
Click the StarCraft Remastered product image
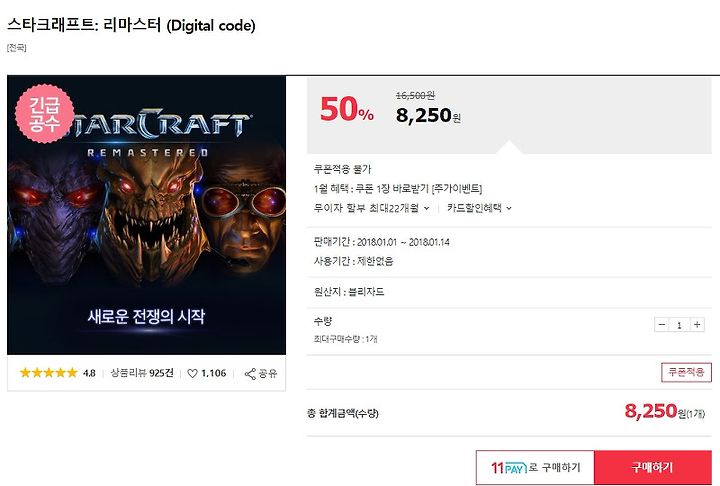pyautogui.click(x=146, y=215)
